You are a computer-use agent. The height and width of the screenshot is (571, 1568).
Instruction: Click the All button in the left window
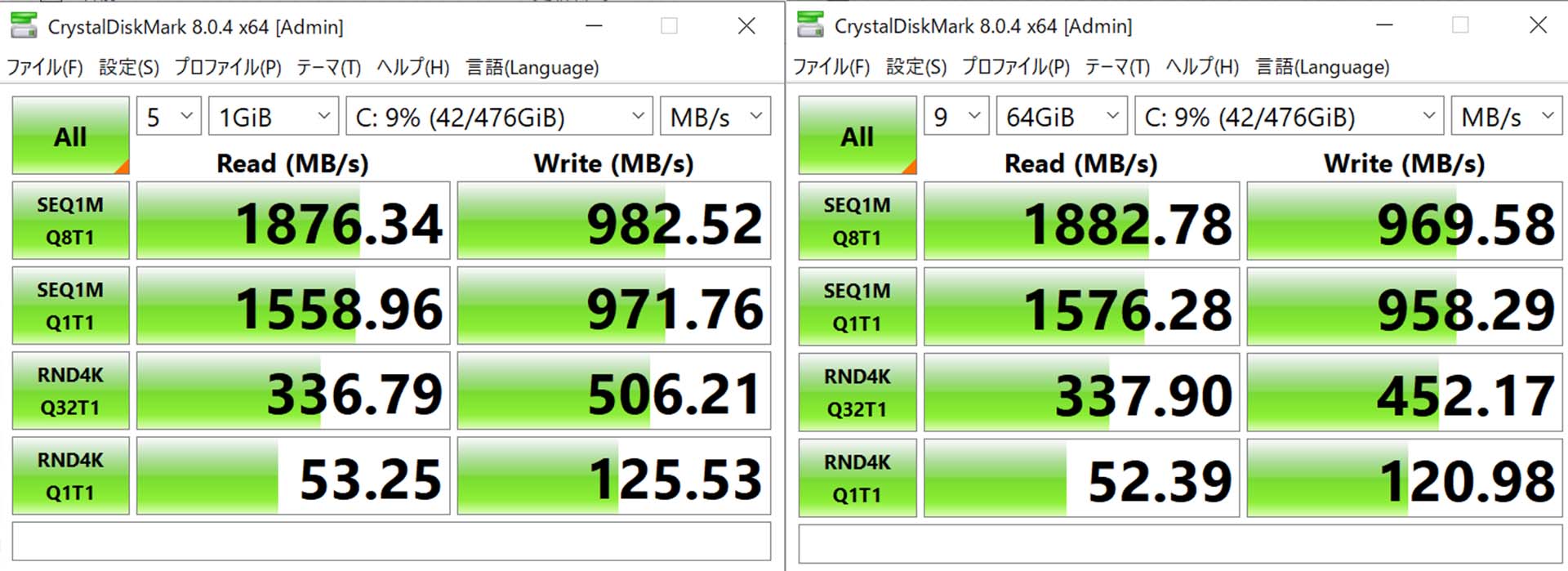point(70,136)
